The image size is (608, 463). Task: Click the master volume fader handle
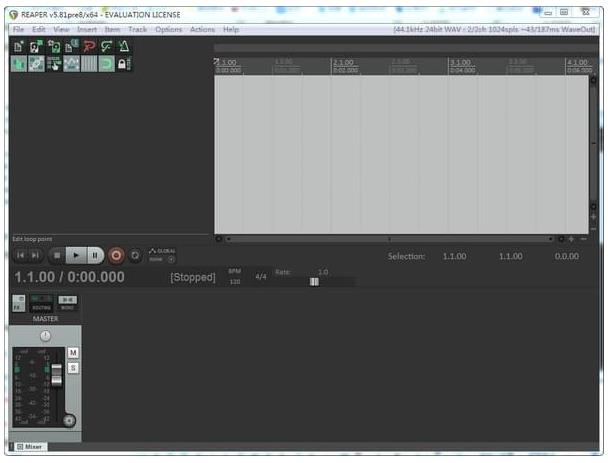click(x=57, y=375)
